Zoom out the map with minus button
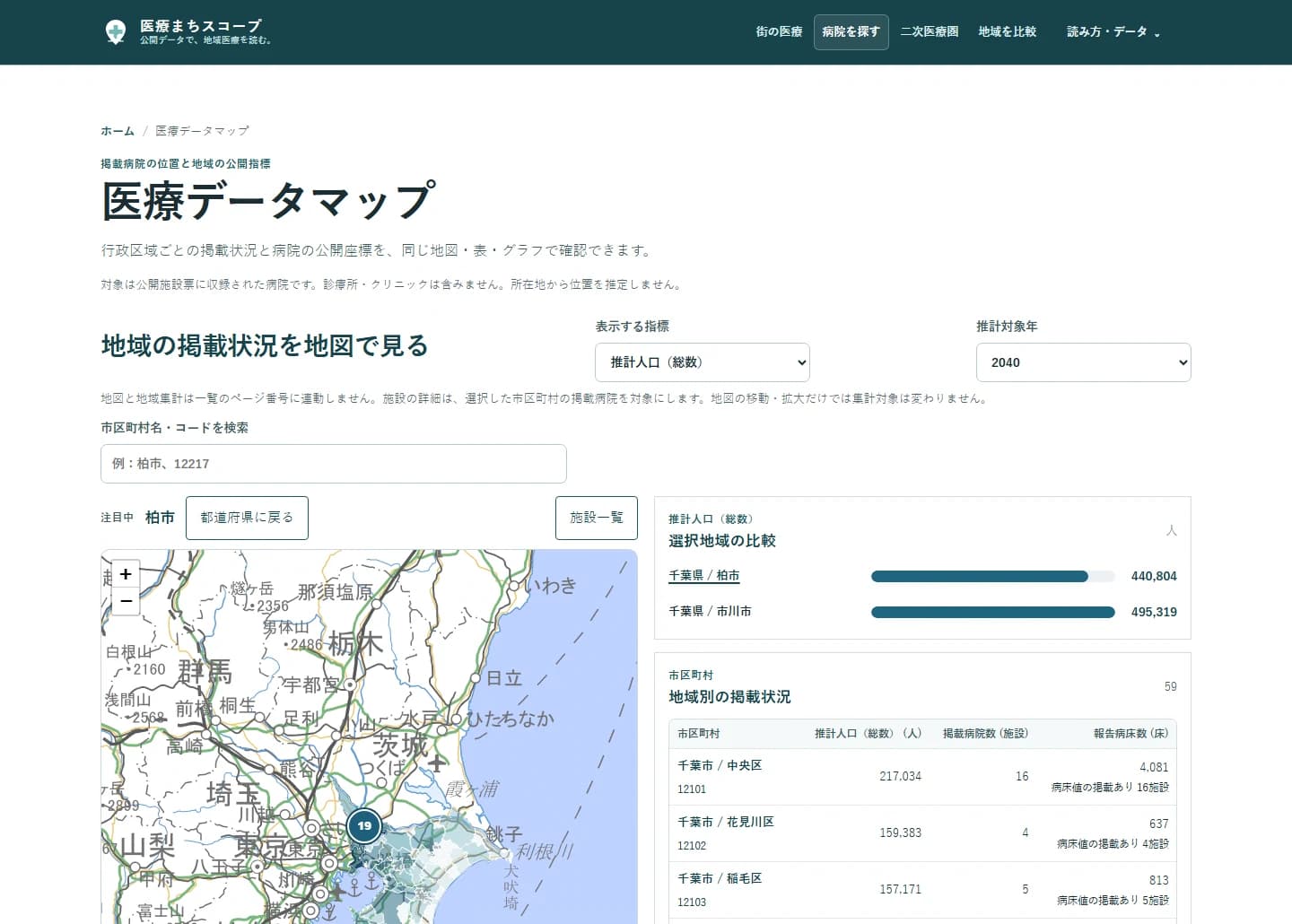This screenshot has height=924, width=1292. point(126,601)
